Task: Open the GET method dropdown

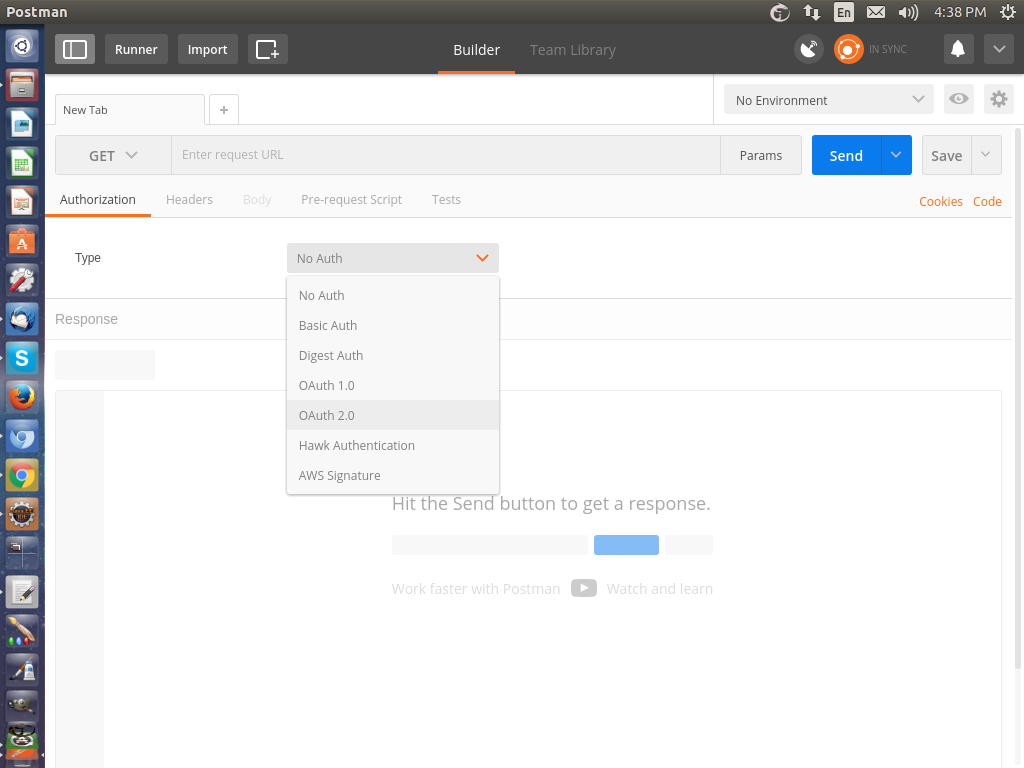Action: (113, 155)
